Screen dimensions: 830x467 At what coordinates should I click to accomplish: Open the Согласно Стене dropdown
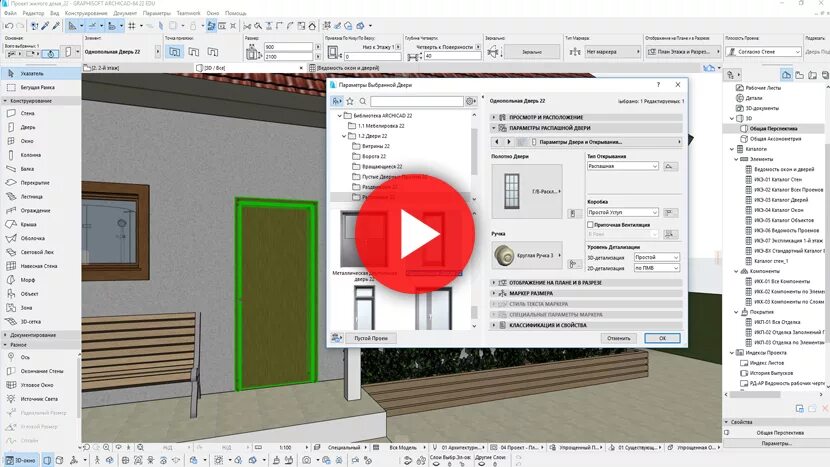point(763,52)
